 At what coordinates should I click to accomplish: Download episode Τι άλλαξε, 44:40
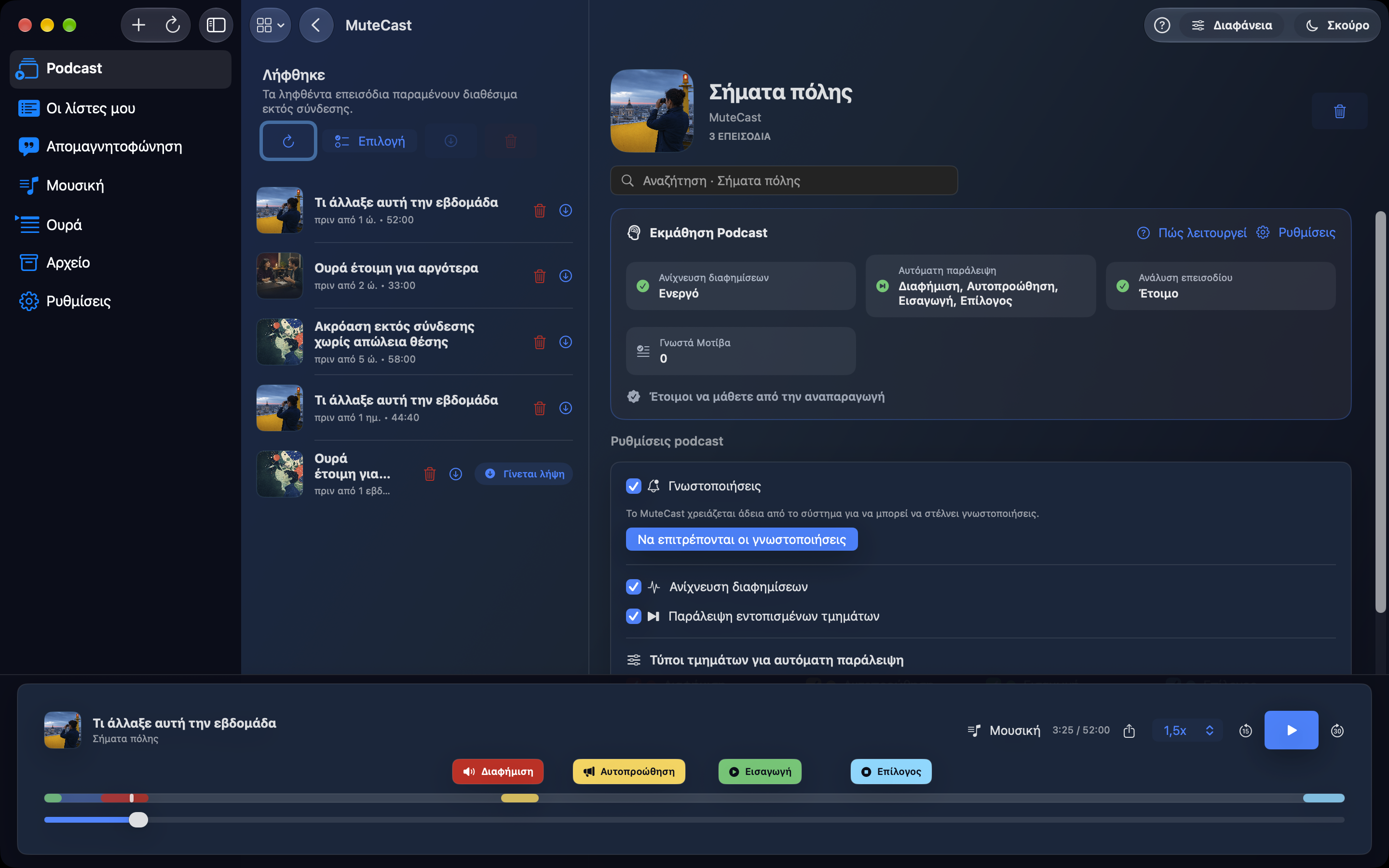tap(565, 408)
